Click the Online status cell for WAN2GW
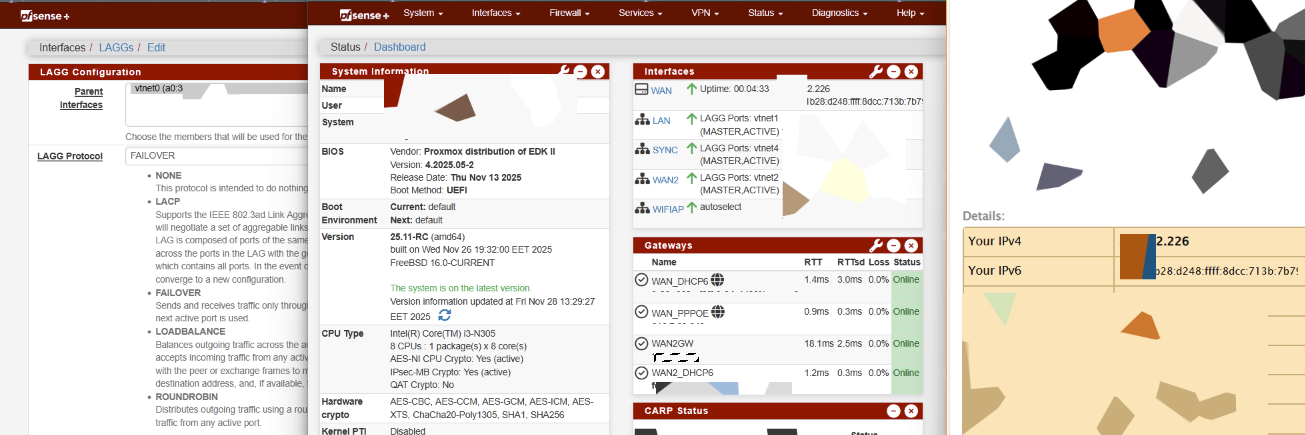Viewport: 1305px width, 435px height. 906,344
